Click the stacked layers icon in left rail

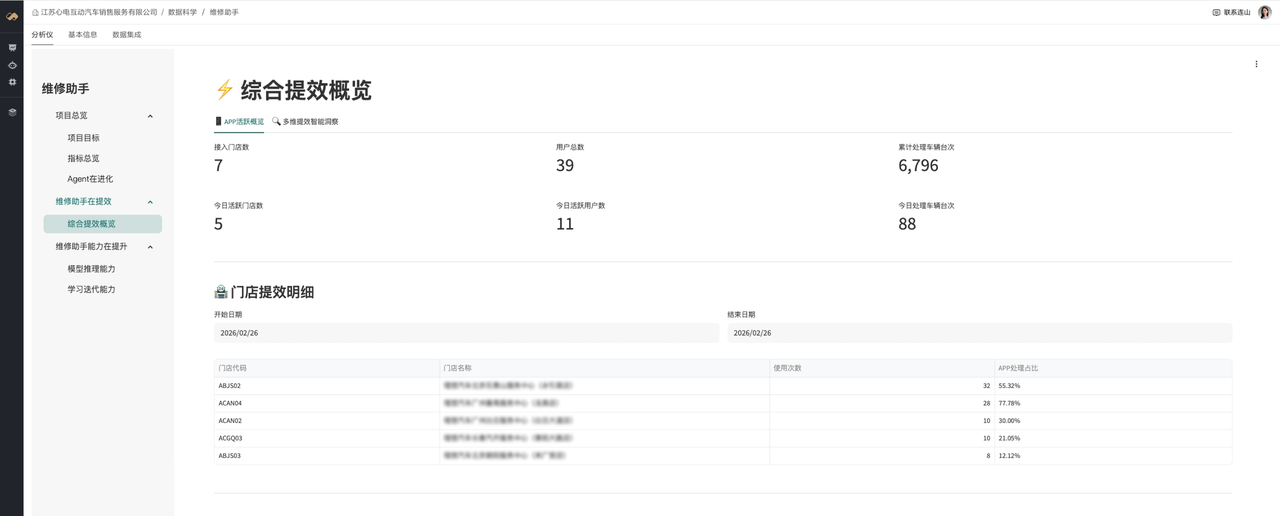12,112
